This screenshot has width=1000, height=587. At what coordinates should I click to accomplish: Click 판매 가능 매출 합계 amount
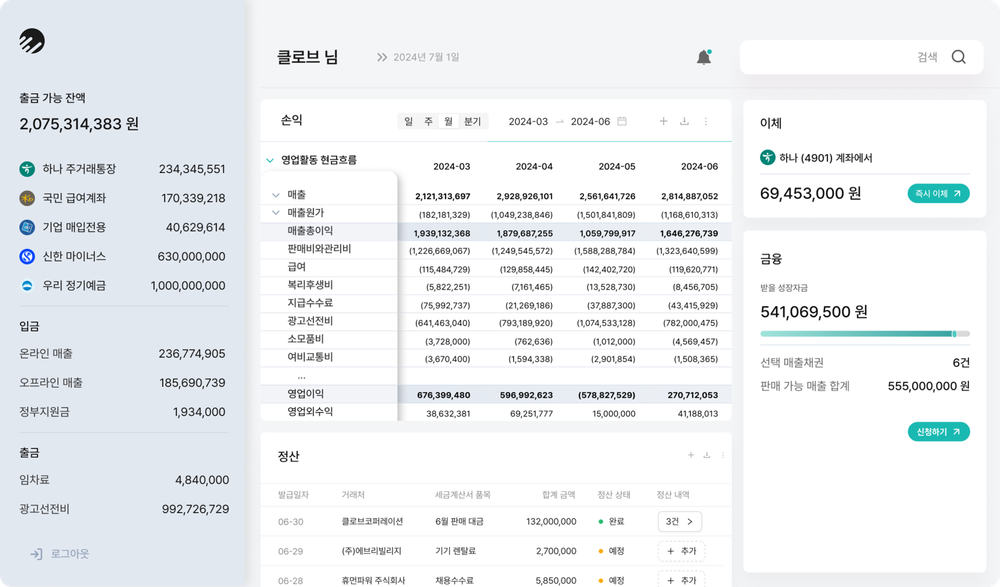point(929,386)
